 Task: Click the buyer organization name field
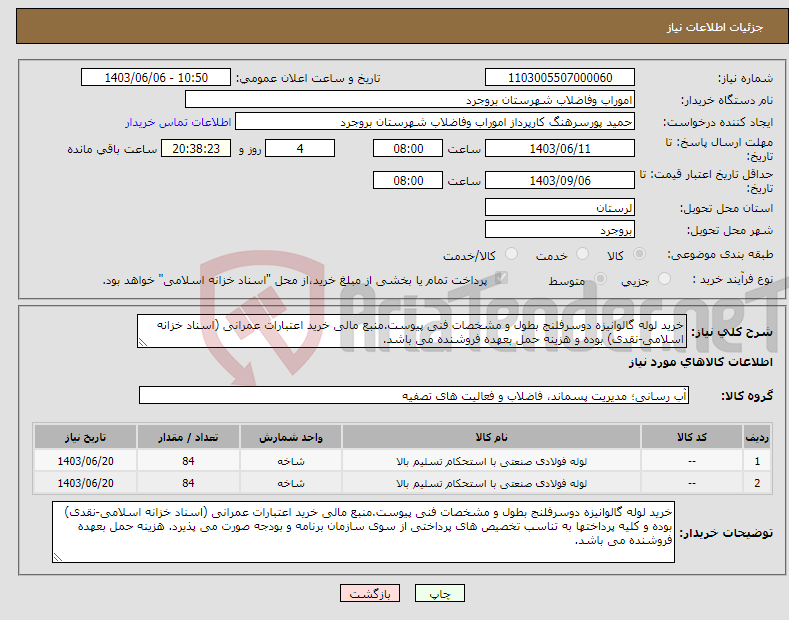(410, 100)
